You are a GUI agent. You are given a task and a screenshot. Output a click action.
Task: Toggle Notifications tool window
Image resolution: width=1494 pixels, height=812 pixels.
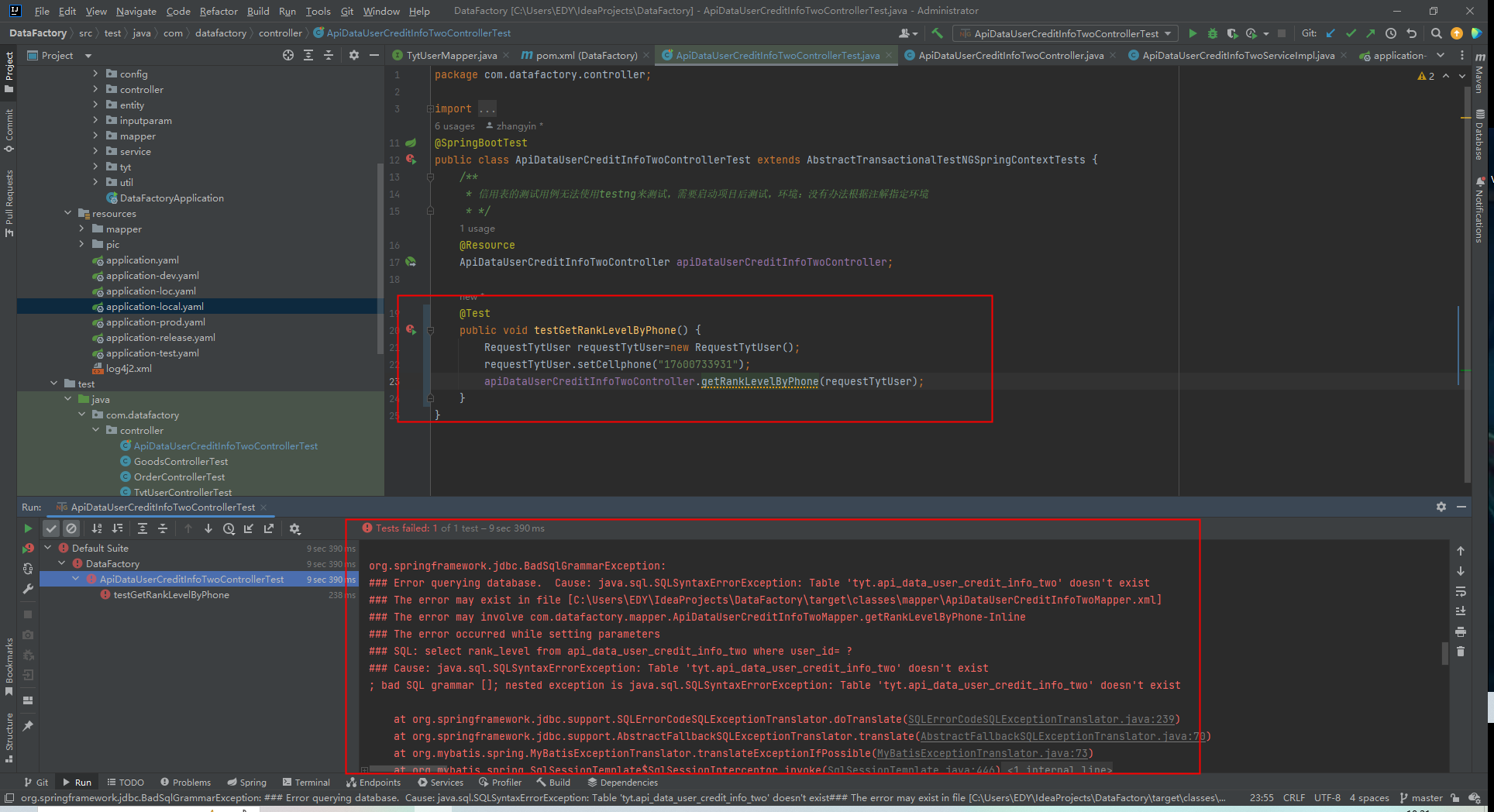pyautogui.click(x=1479, y=210)
